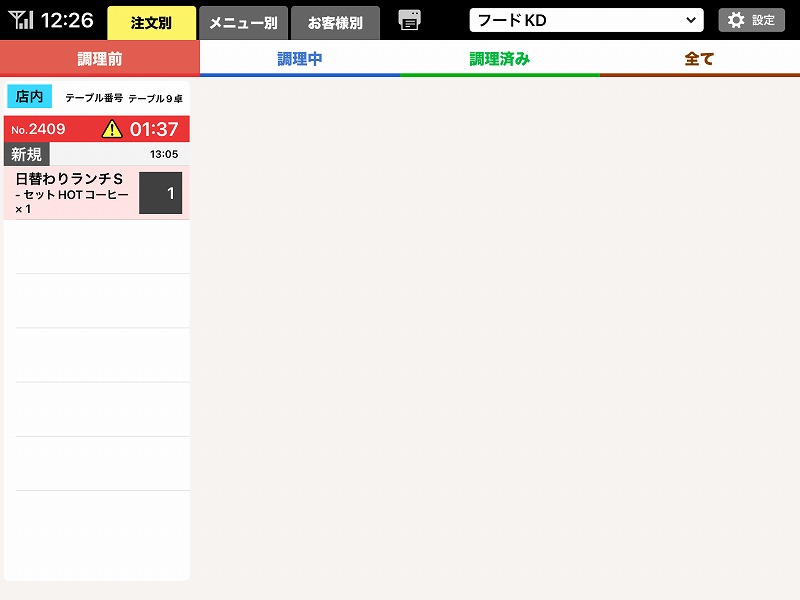The height and width of the screenshot is (600, 800).
Task: Click the テーブル9卓 table number label
Action: pos(155,98)
